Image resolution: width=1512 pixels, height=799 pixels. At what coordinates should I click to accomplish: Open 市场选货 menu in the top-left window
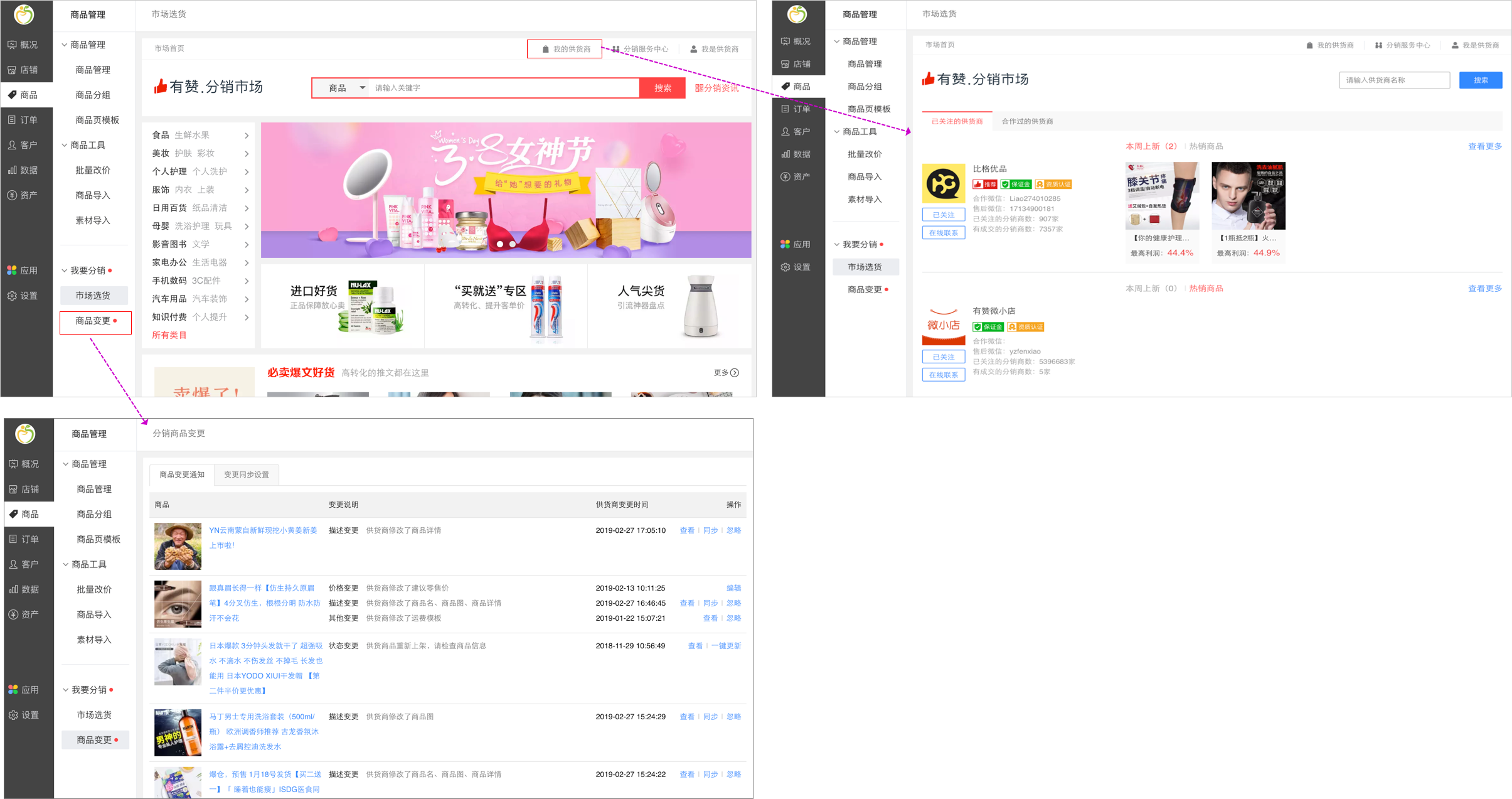(x=94, y=296)
